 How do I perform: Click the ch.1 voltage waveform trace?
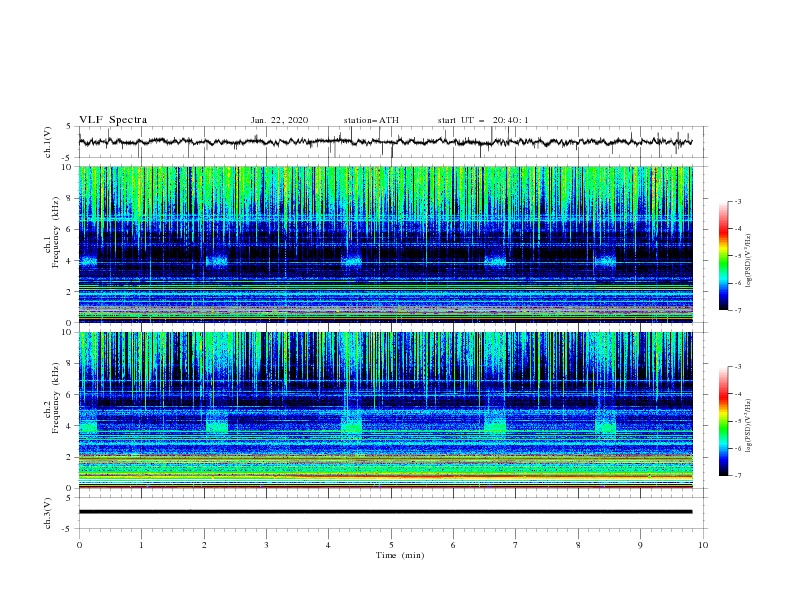click(385, 142)
